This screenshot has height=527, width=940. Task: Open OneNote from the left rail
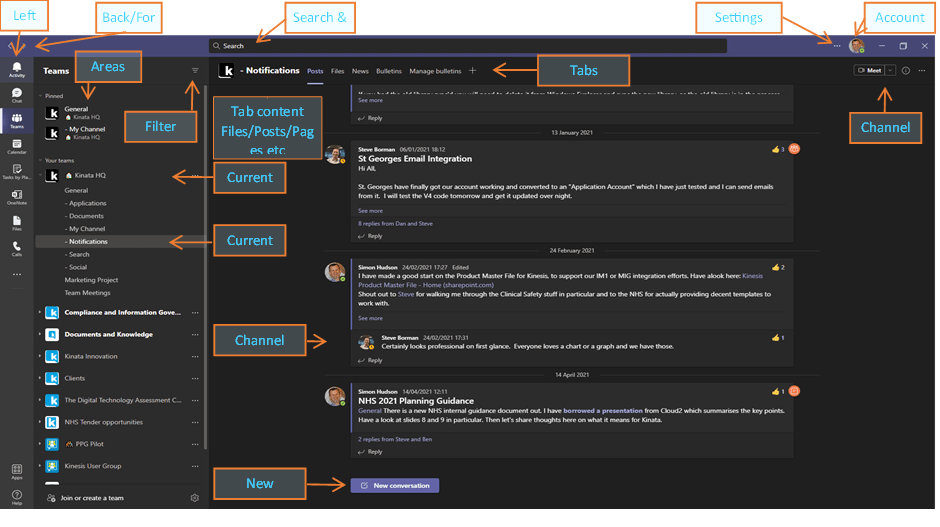coord(17,198)
